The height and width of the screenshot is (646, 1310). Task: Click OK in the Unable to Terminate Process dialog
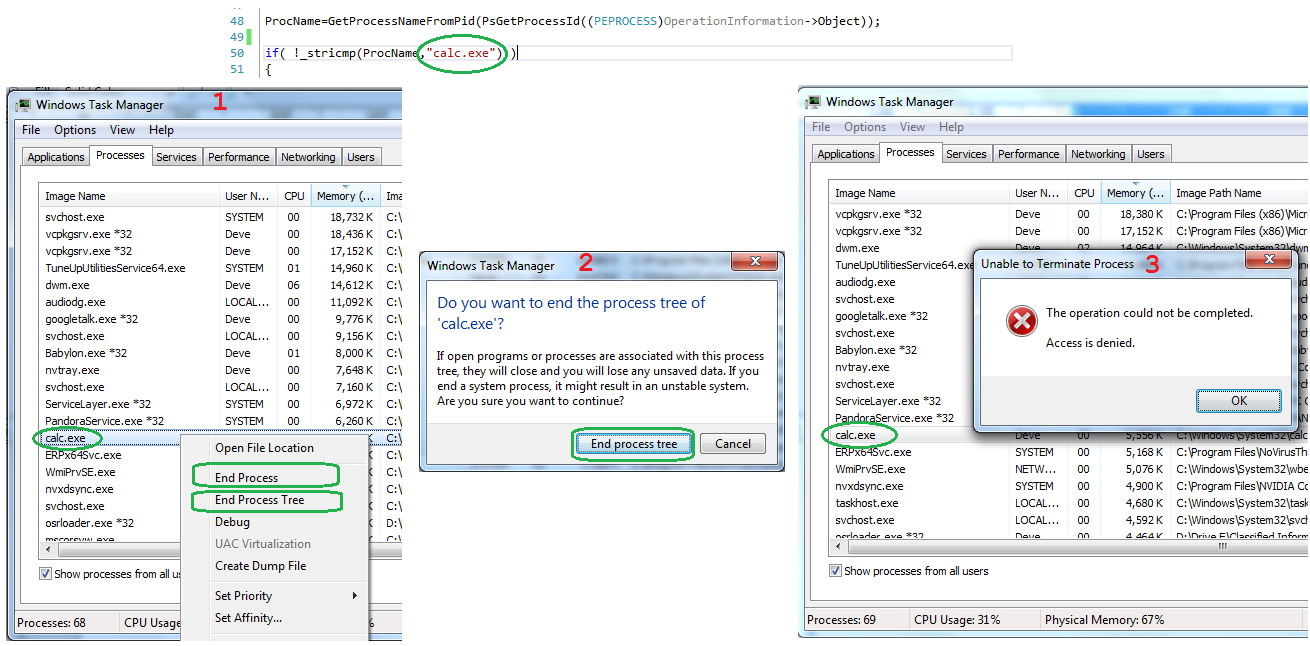pos(1238,401)
